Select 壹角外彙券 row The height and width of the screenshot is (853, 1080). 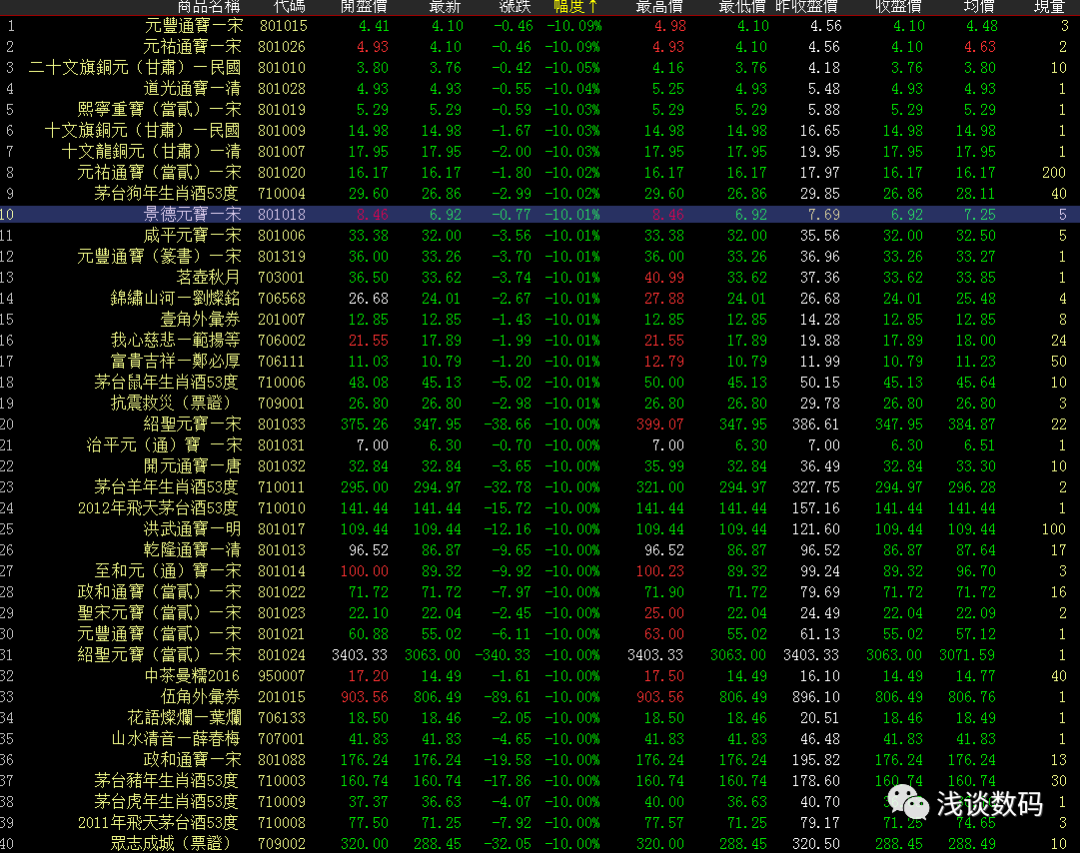[x=540, y=319]
